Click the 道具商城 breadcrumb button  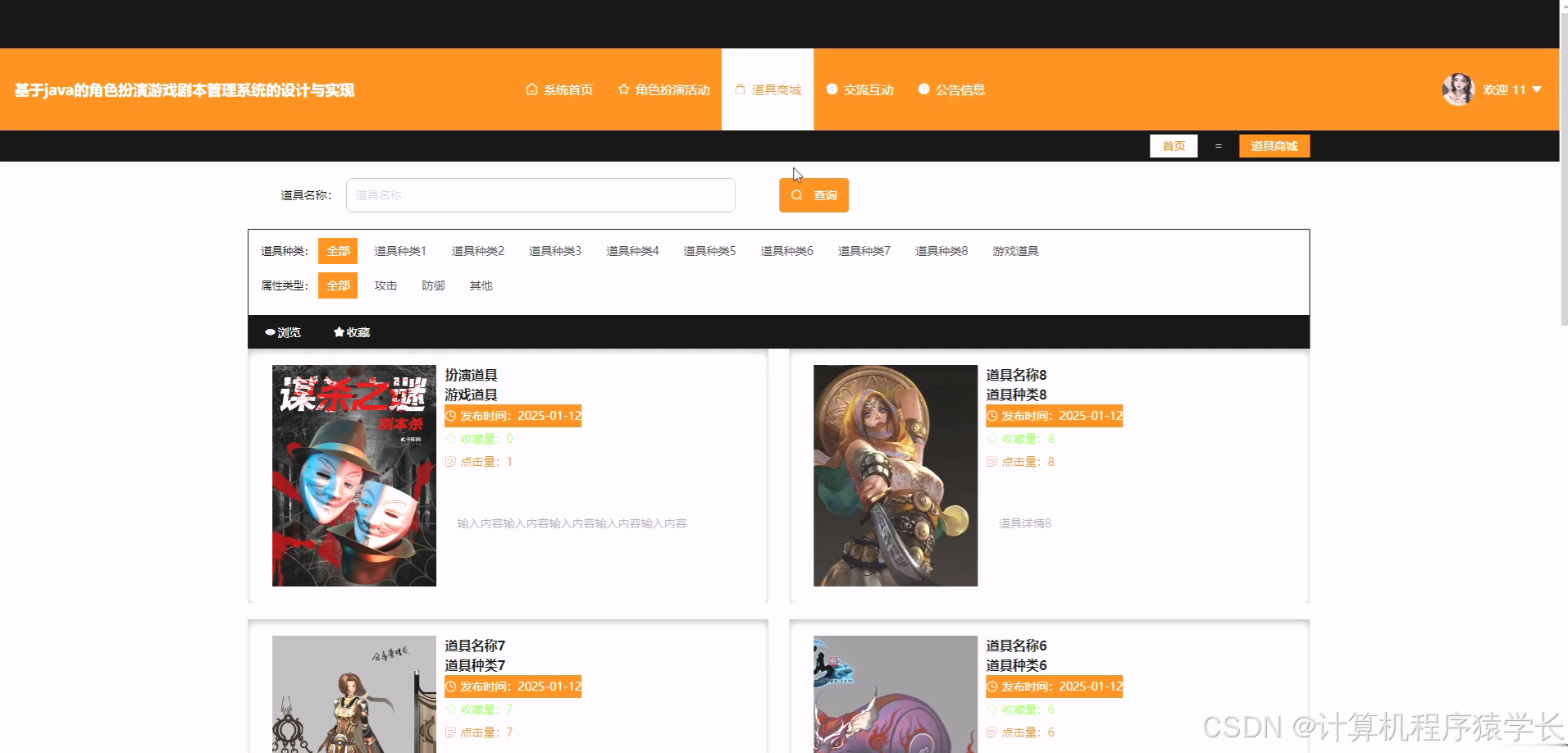(x=1274, y=146)
